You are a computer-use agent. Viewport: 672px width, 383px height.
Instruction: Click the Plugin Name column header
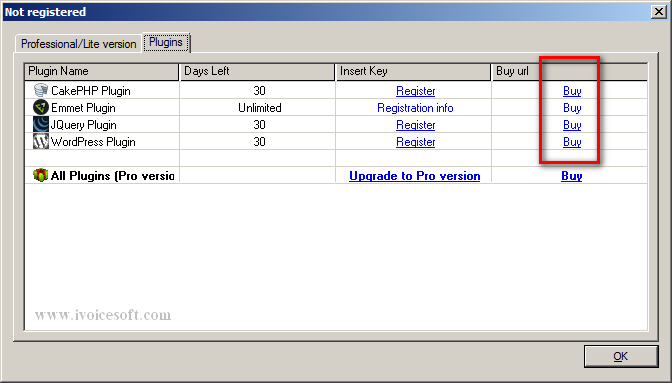click(102, 72)
